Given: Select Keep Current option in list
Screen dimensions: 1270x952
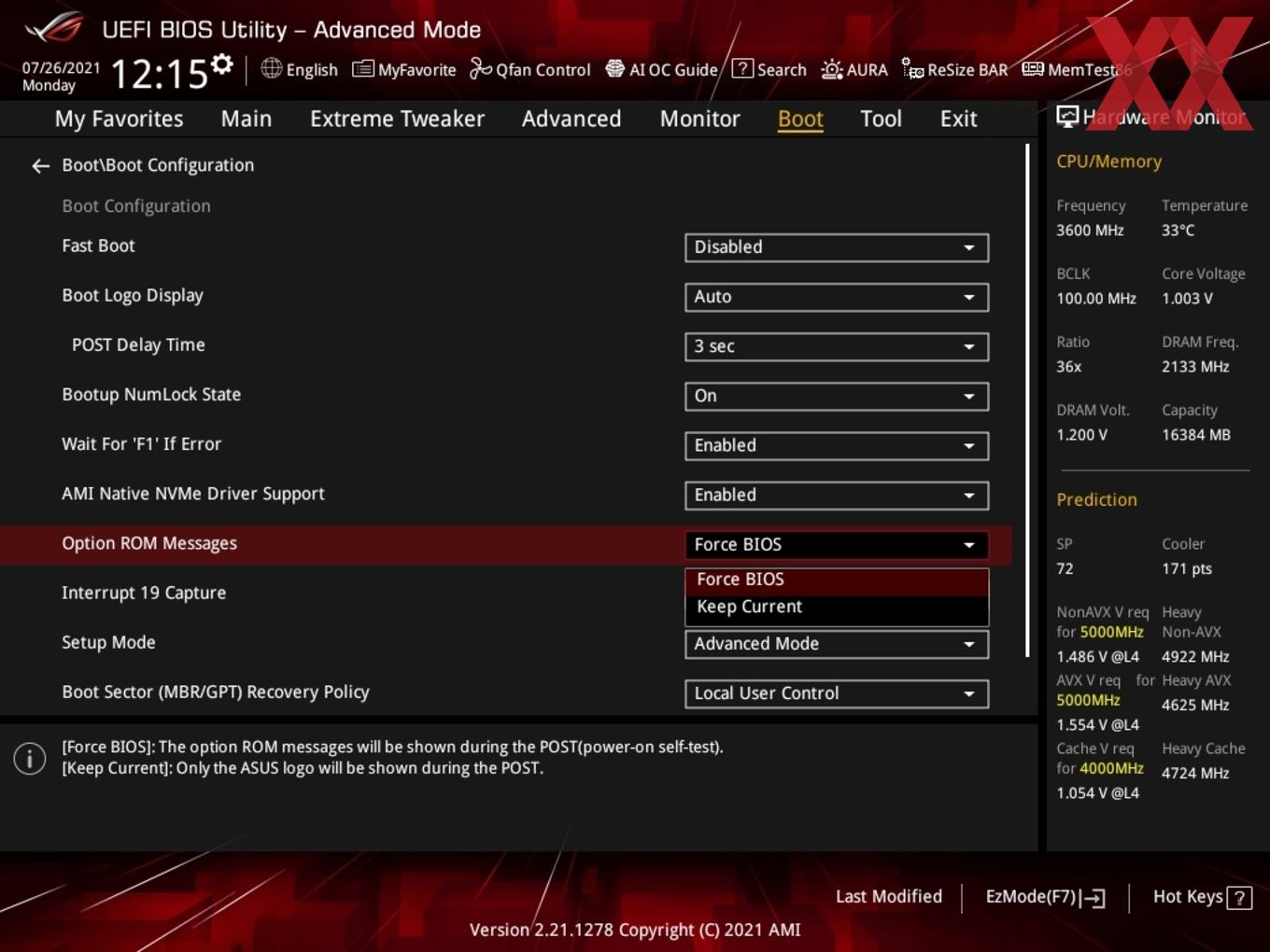Looking at the screenshot, I should tap(837, 608).
